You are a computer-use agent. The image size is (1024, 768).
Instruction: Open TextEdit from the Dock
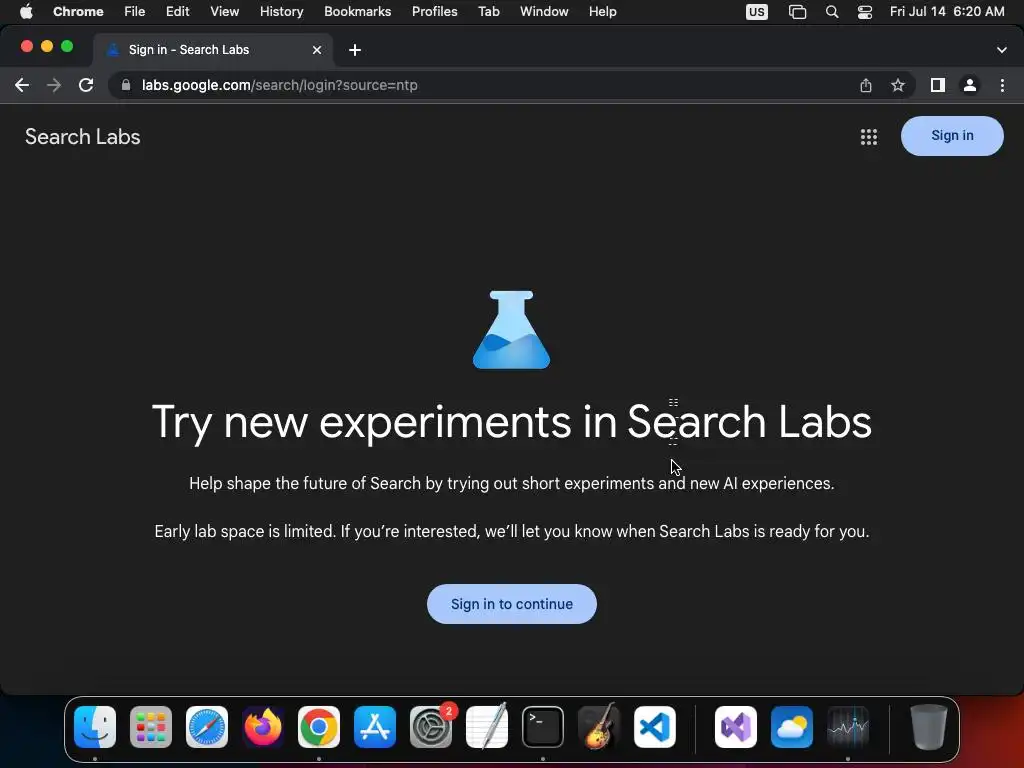487,727
